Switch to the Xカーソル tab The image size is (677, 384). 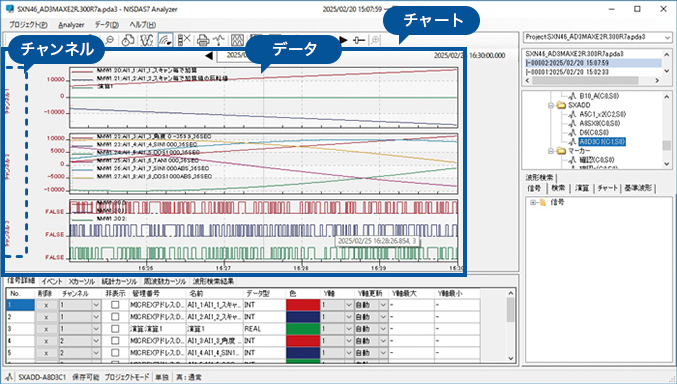pyautogui.click(x=82, y=281)
